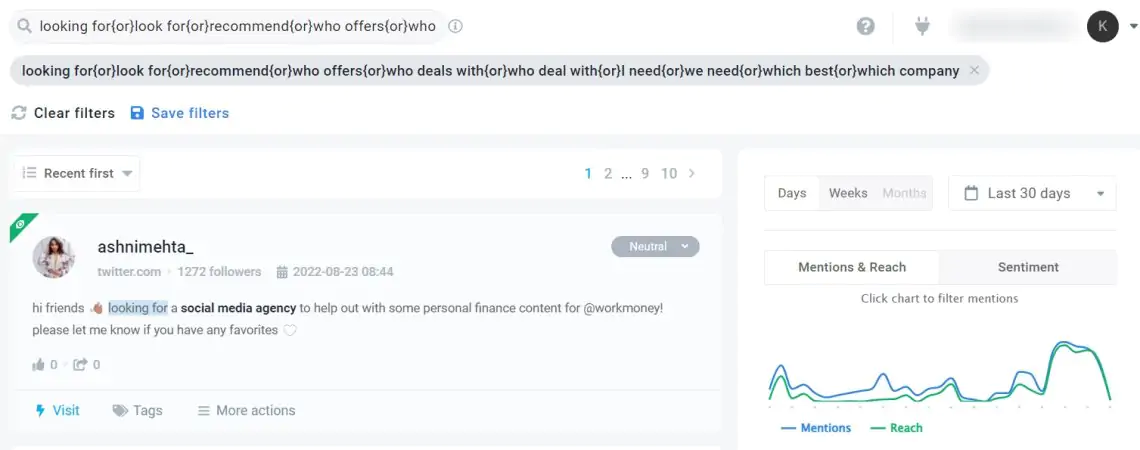Open the Last 30 days date dropdown
1140x450 pixels.
click(x=1032, y=193)
